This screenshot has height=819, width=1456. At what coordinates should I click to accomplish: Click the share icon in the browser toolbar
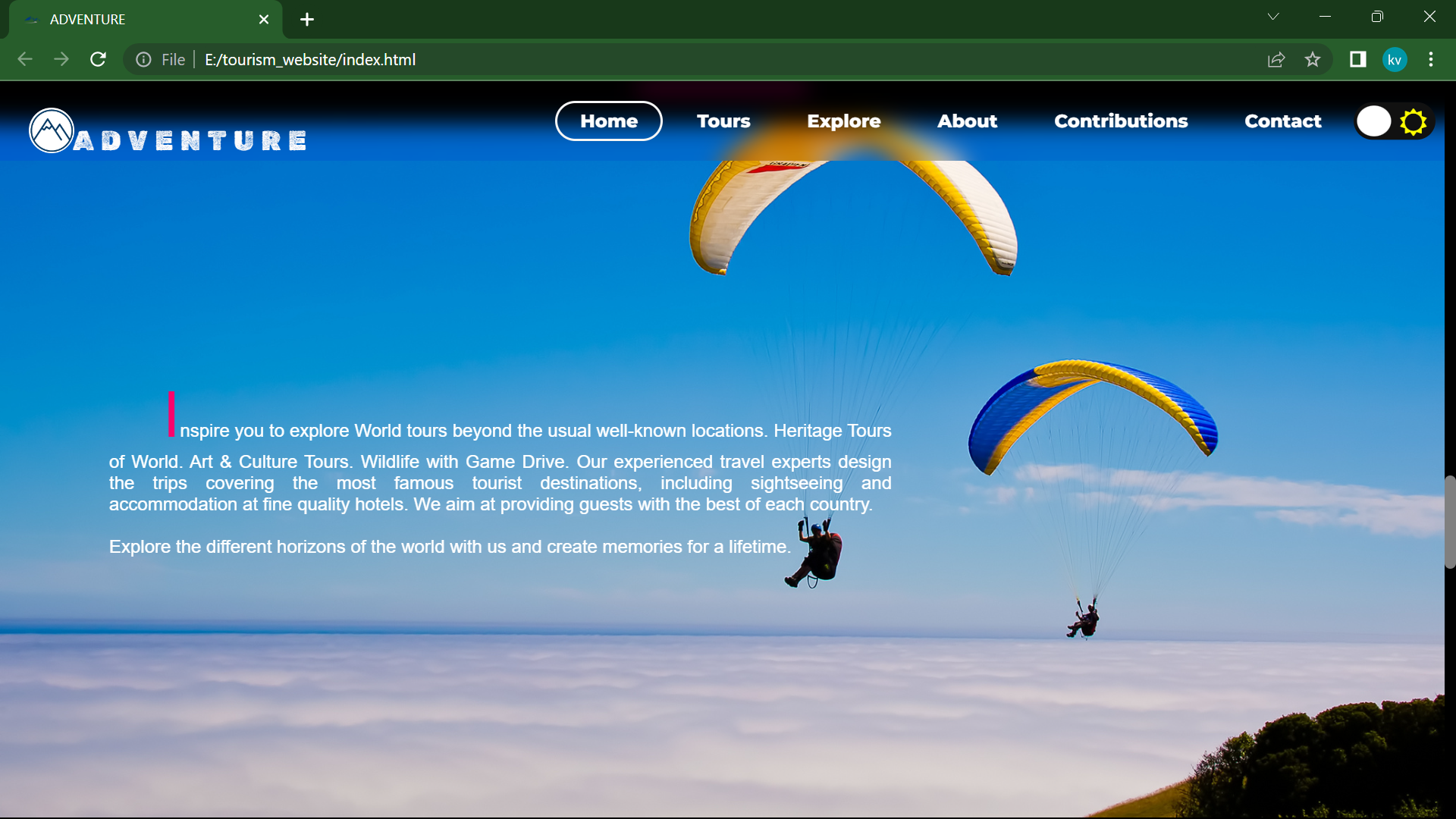tap(1276, 59)
